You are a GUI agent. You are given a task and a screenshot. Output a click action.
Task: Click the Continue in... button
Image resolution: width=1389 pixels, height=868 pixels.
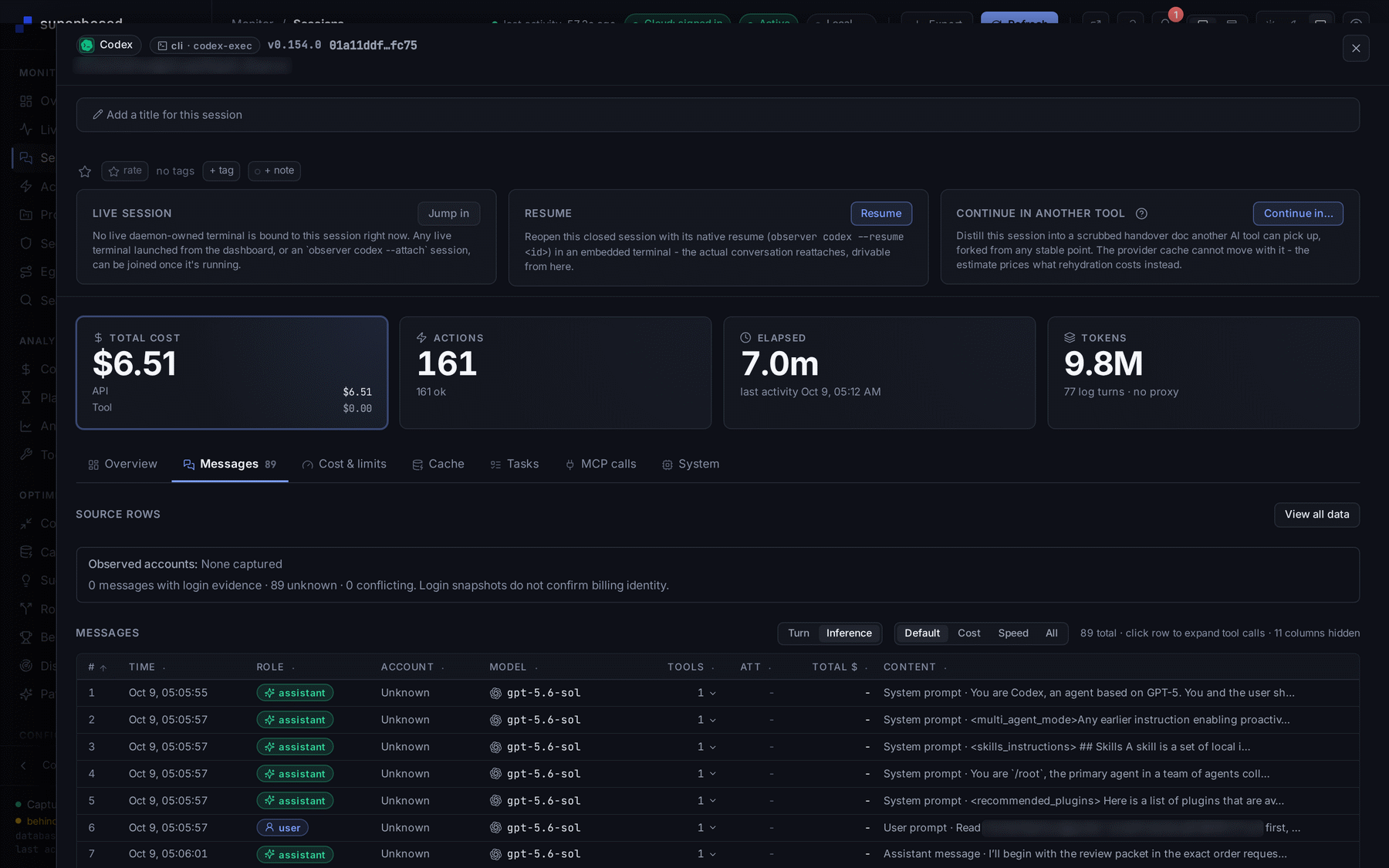1298,214
